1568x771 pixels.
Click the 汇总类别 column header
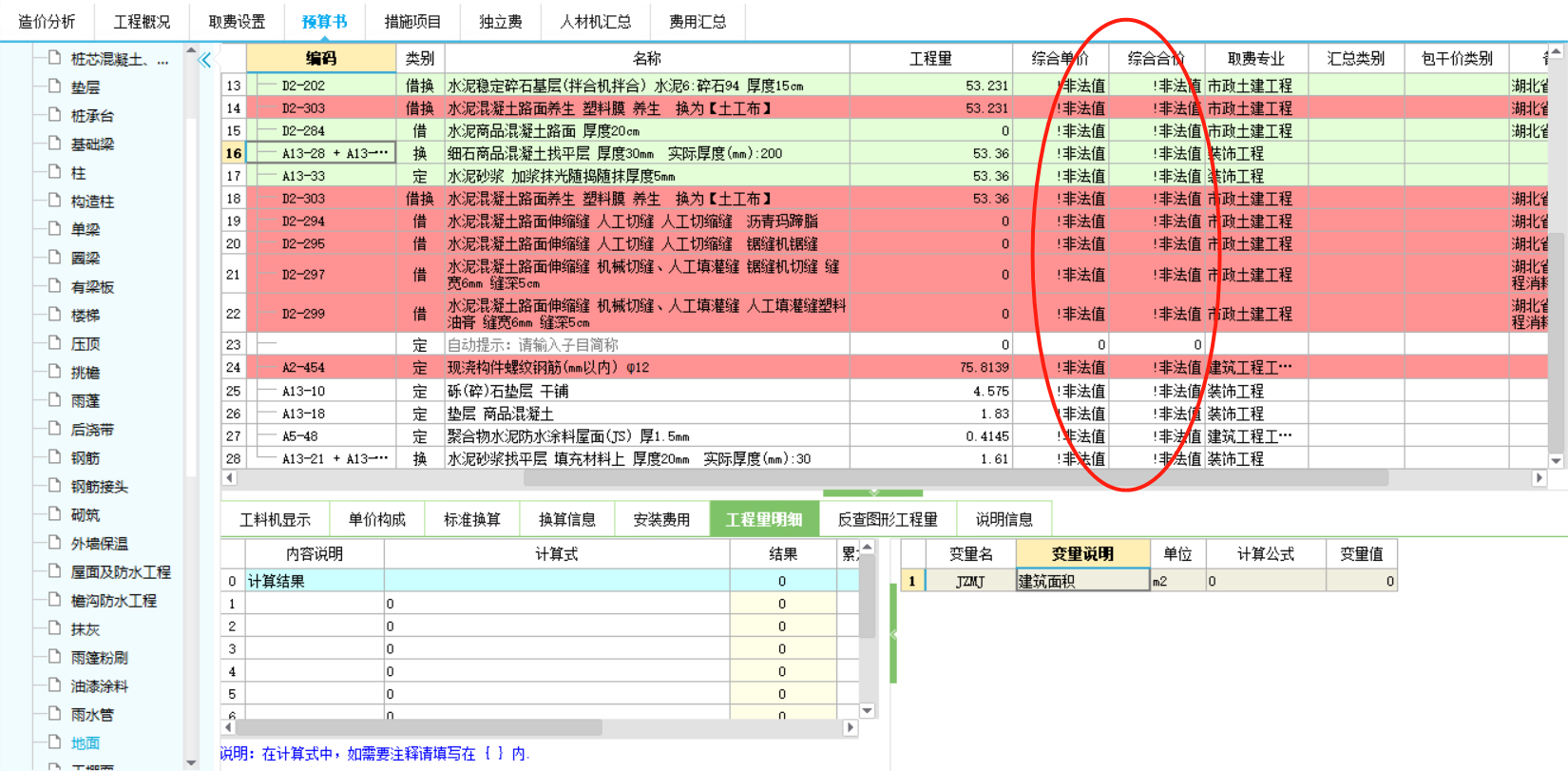pos(1355,58)
